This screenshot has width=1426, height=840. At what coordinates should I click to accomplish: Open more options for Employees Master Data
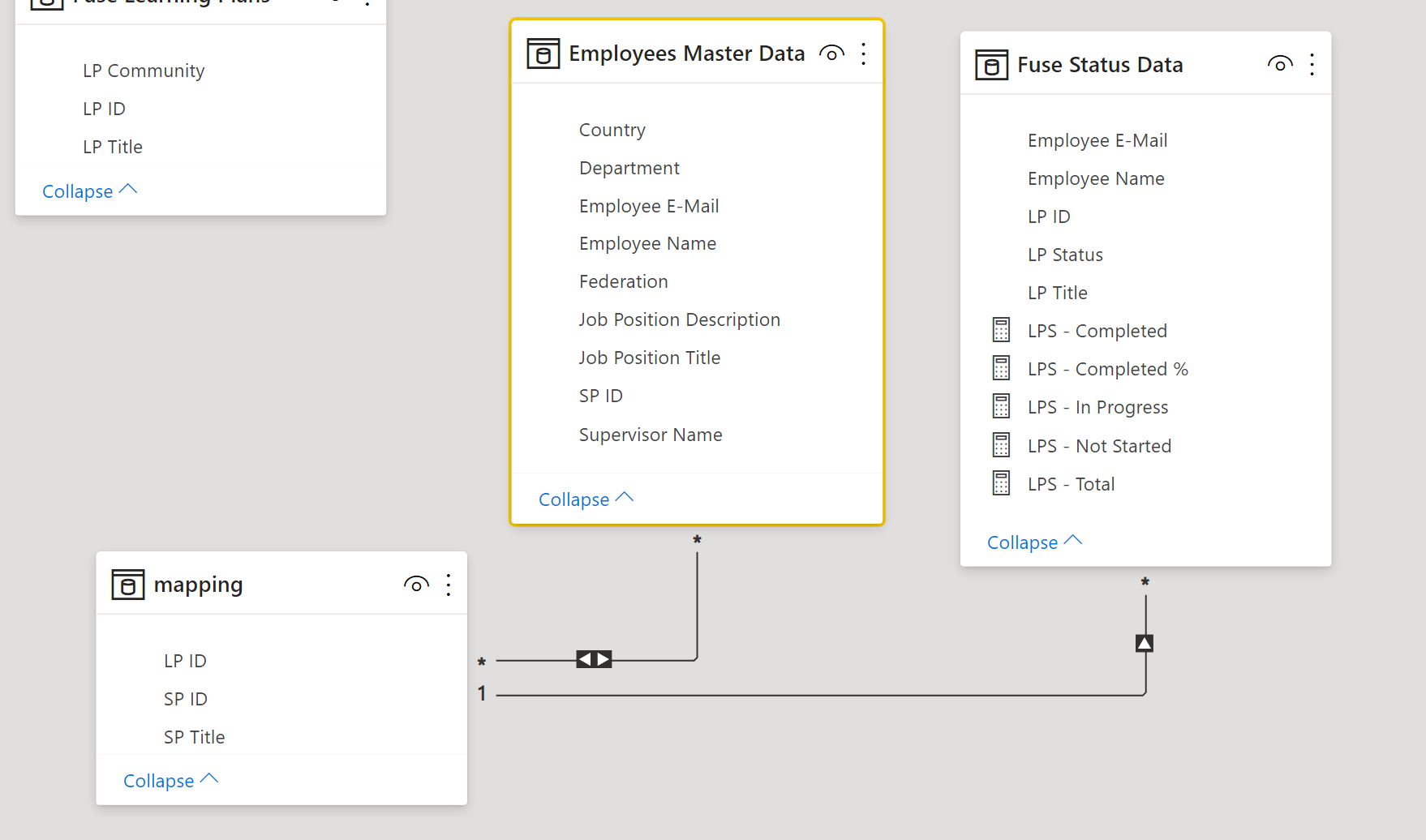864,54
